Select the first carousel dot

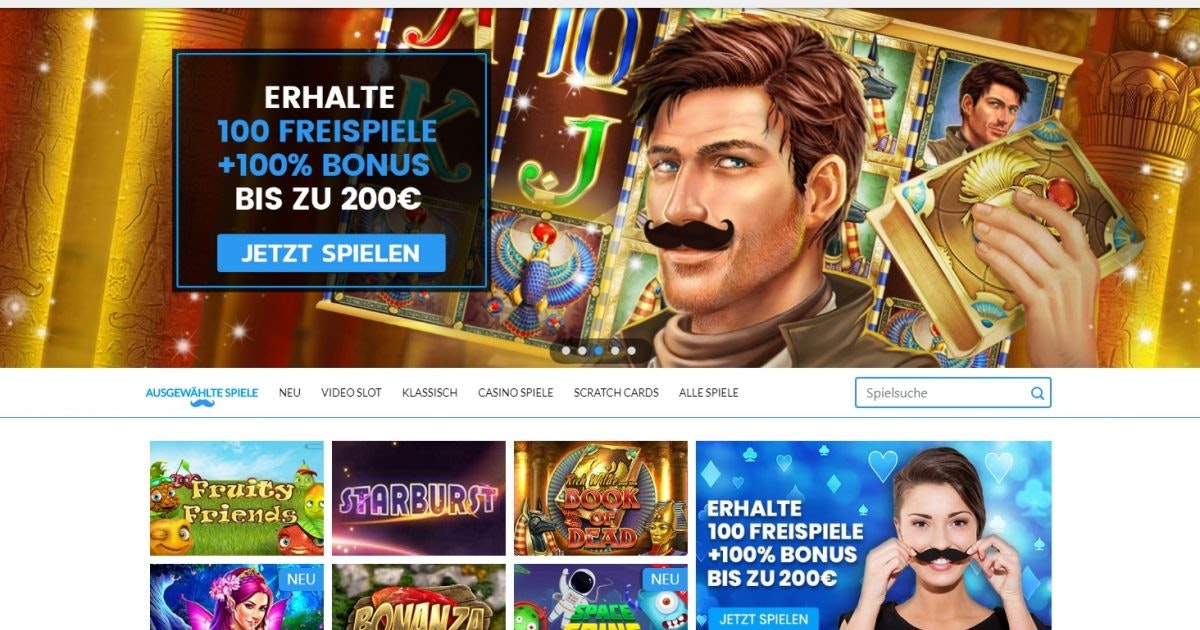(x=566, y=351)
